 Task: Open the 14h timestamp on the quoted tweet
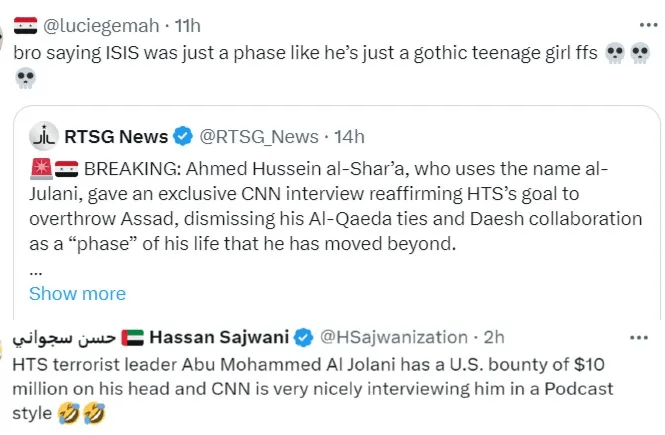click(348, 136)
